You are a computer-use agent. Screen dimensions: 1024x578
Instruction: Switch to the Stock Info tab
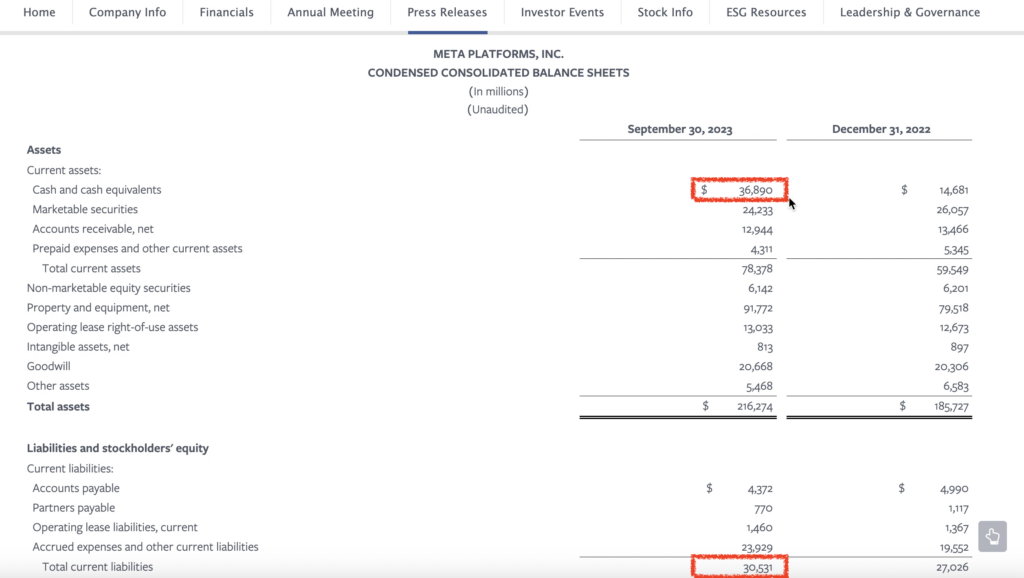pos(665,12)
